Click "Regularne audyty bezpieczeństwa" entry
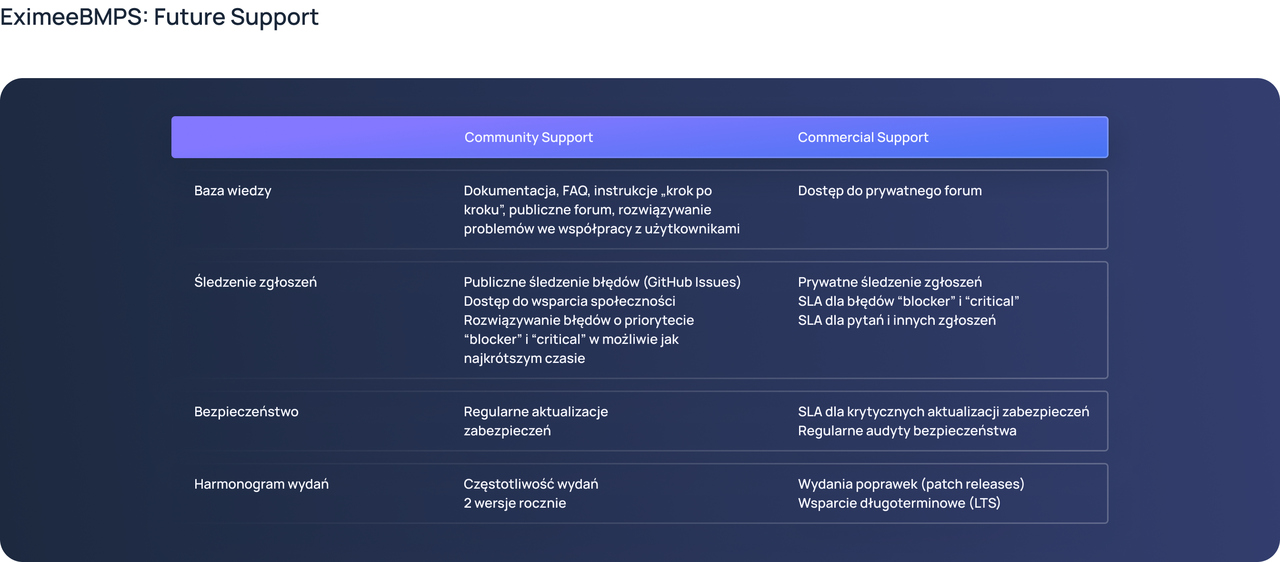This screenshot has width=1280, height=562. coord(907,431)
